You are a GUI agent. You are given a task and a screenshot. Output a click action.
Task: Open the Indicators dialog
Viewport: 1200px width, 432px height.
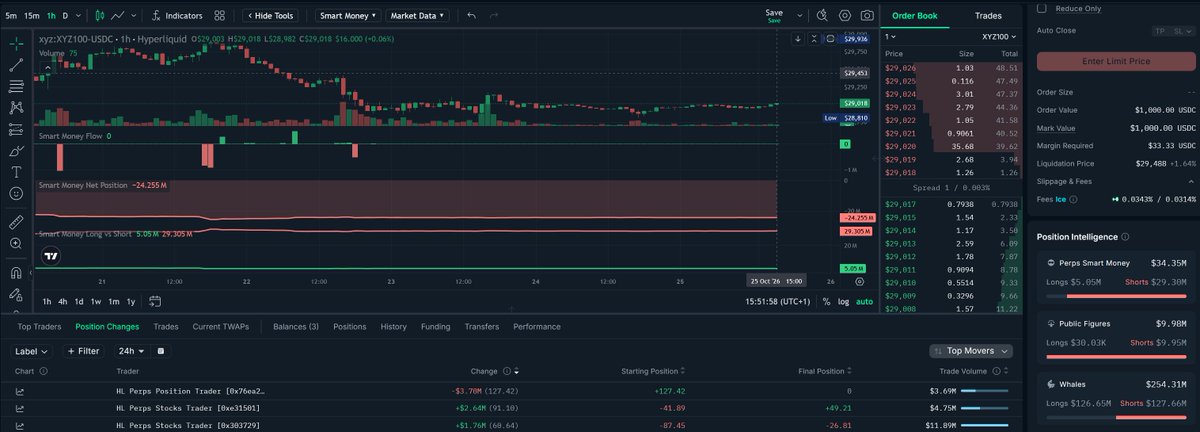pos(177,16)
